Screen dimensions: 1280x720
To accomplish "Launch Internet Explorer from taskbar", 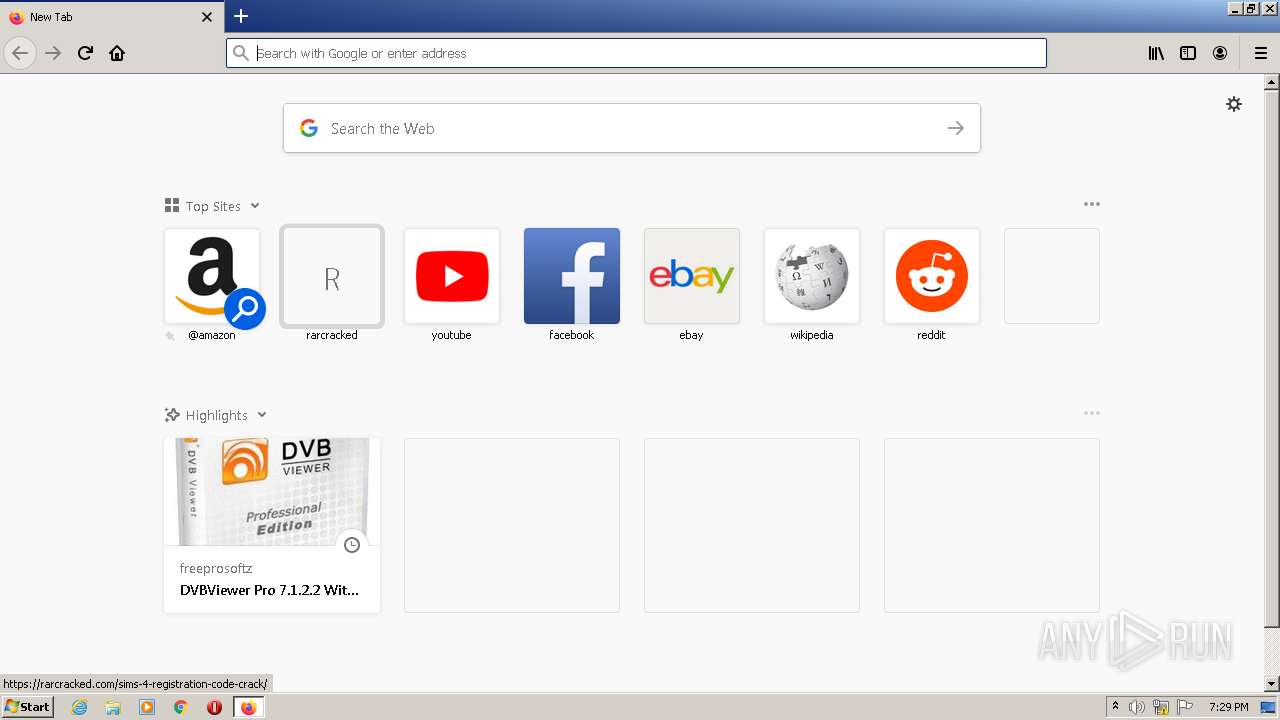I will tap(80, 707).
